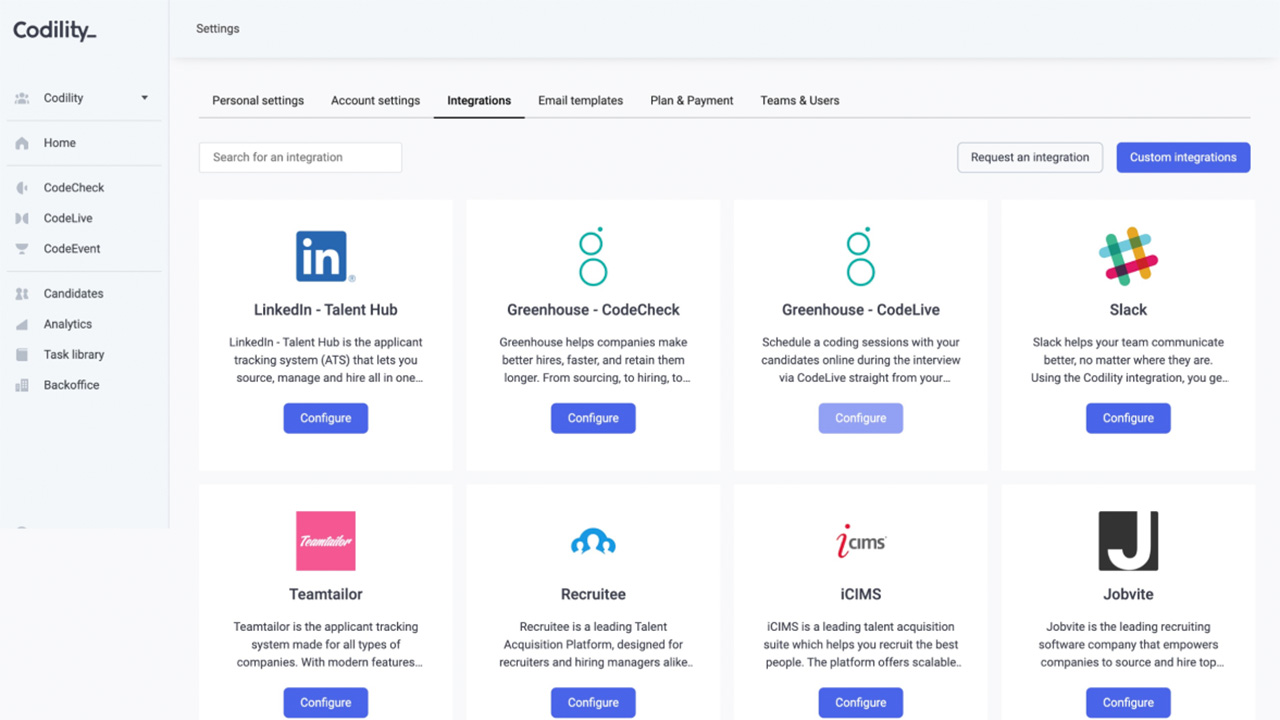Click the Greenhouse - CodeCheck logo
1280x720 pixels.
(x=593, y=257)
